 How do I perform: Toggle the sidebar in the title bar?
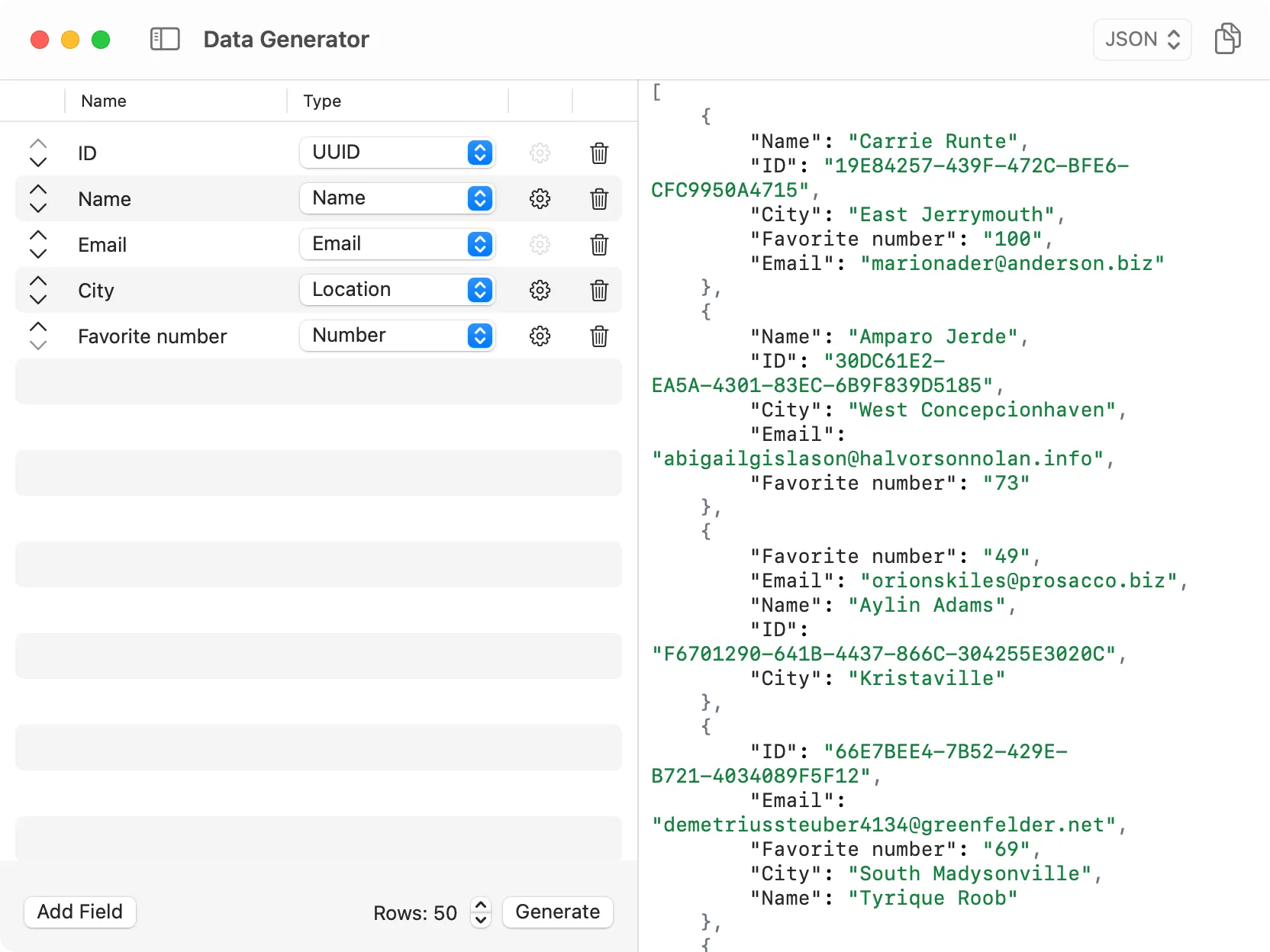[x=164, y=39]
